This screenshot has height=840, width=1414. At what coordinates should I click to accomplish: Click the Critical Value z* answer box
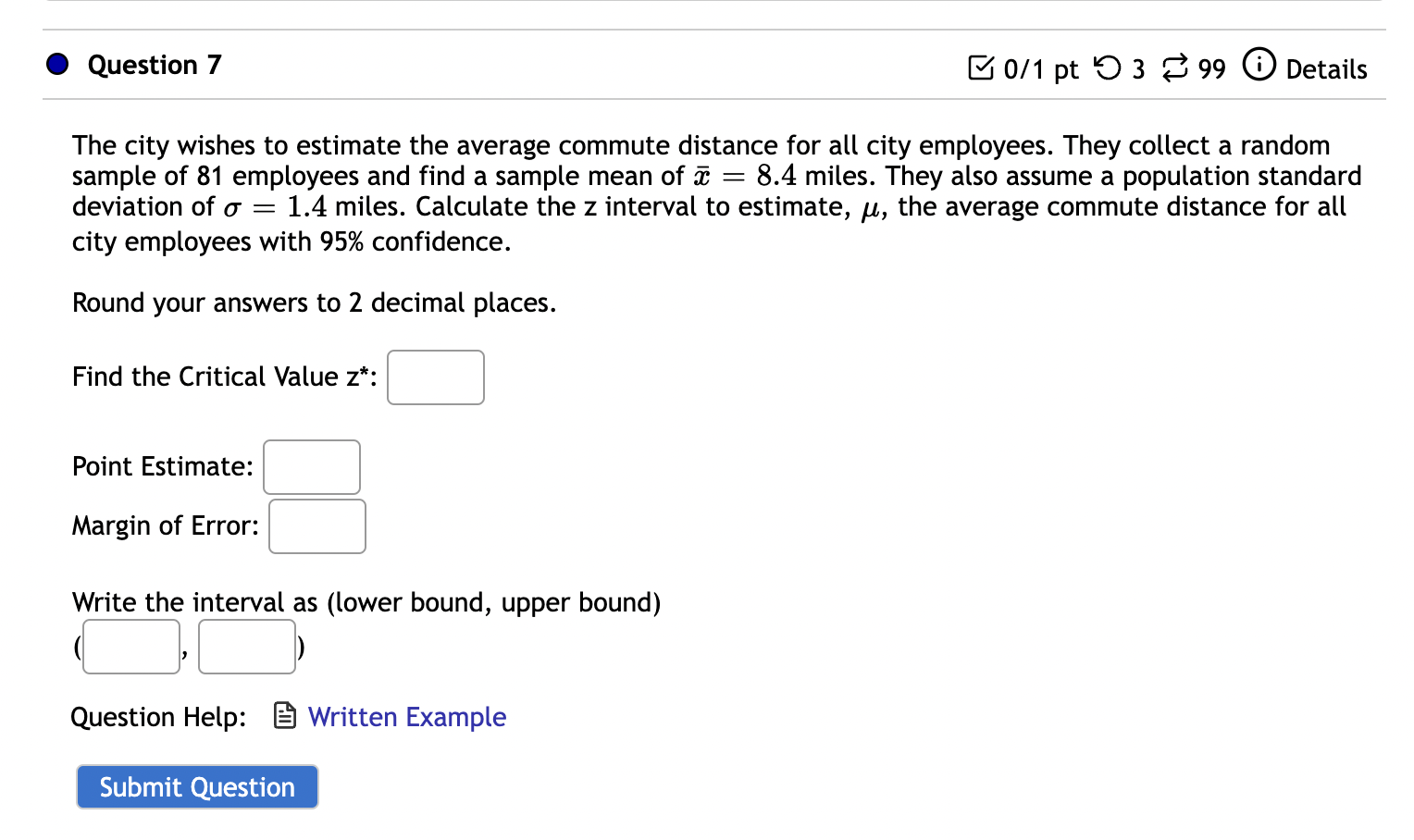click(x=435, y=377)
